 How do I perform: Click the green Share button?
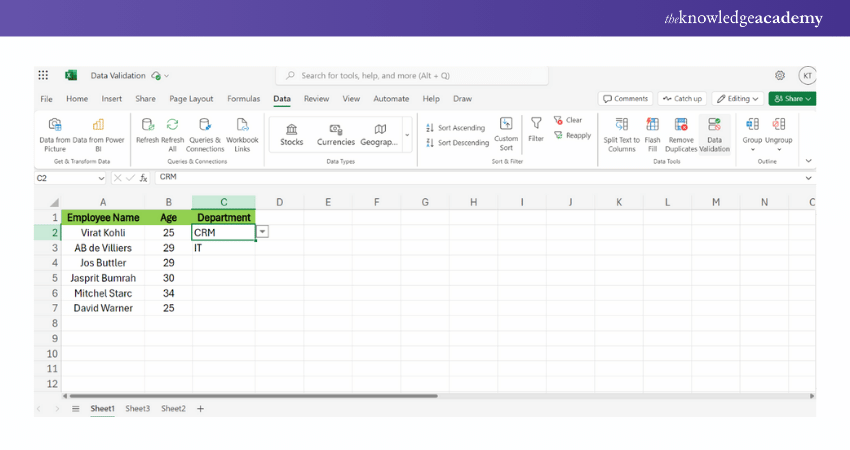point(792,99)
